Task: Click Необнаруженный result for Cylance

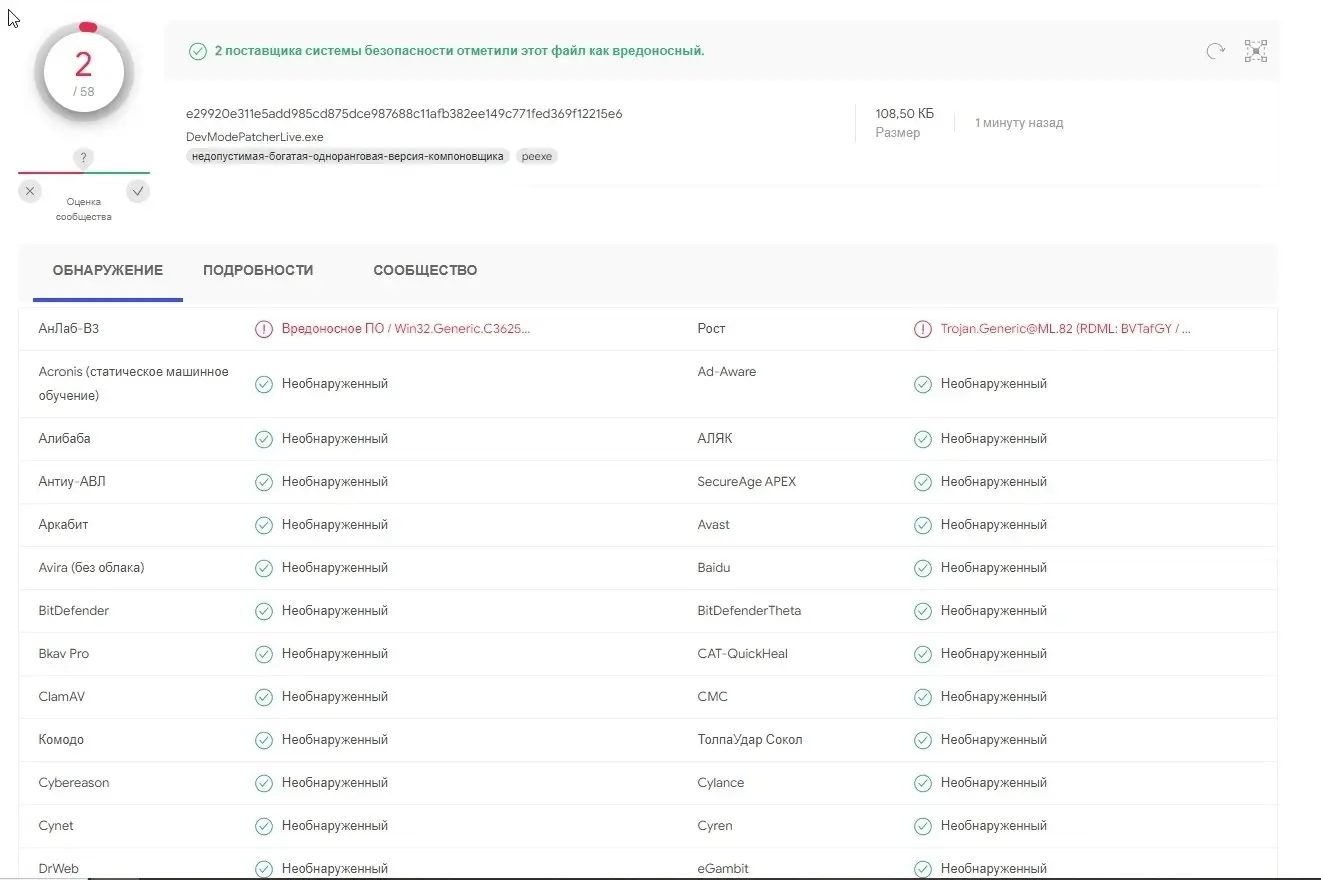Action: [994, 783]
